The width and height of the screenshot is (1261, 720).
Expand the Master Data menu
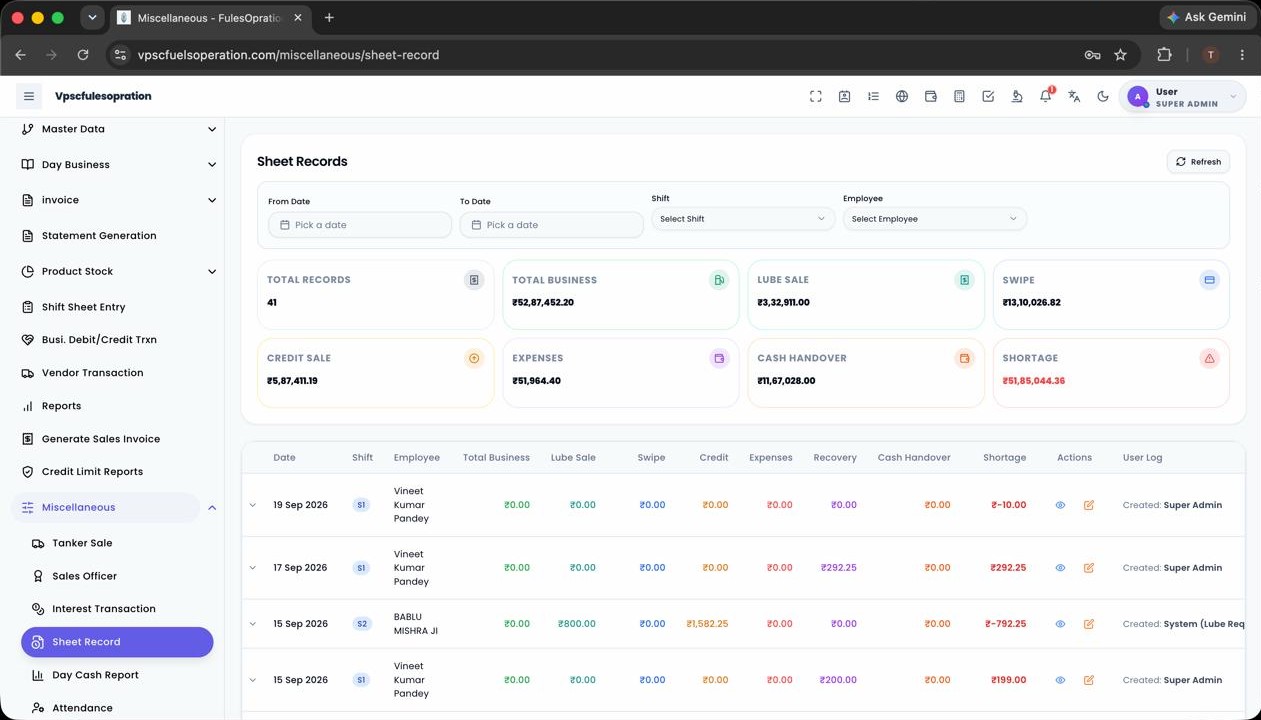[119, 129]
